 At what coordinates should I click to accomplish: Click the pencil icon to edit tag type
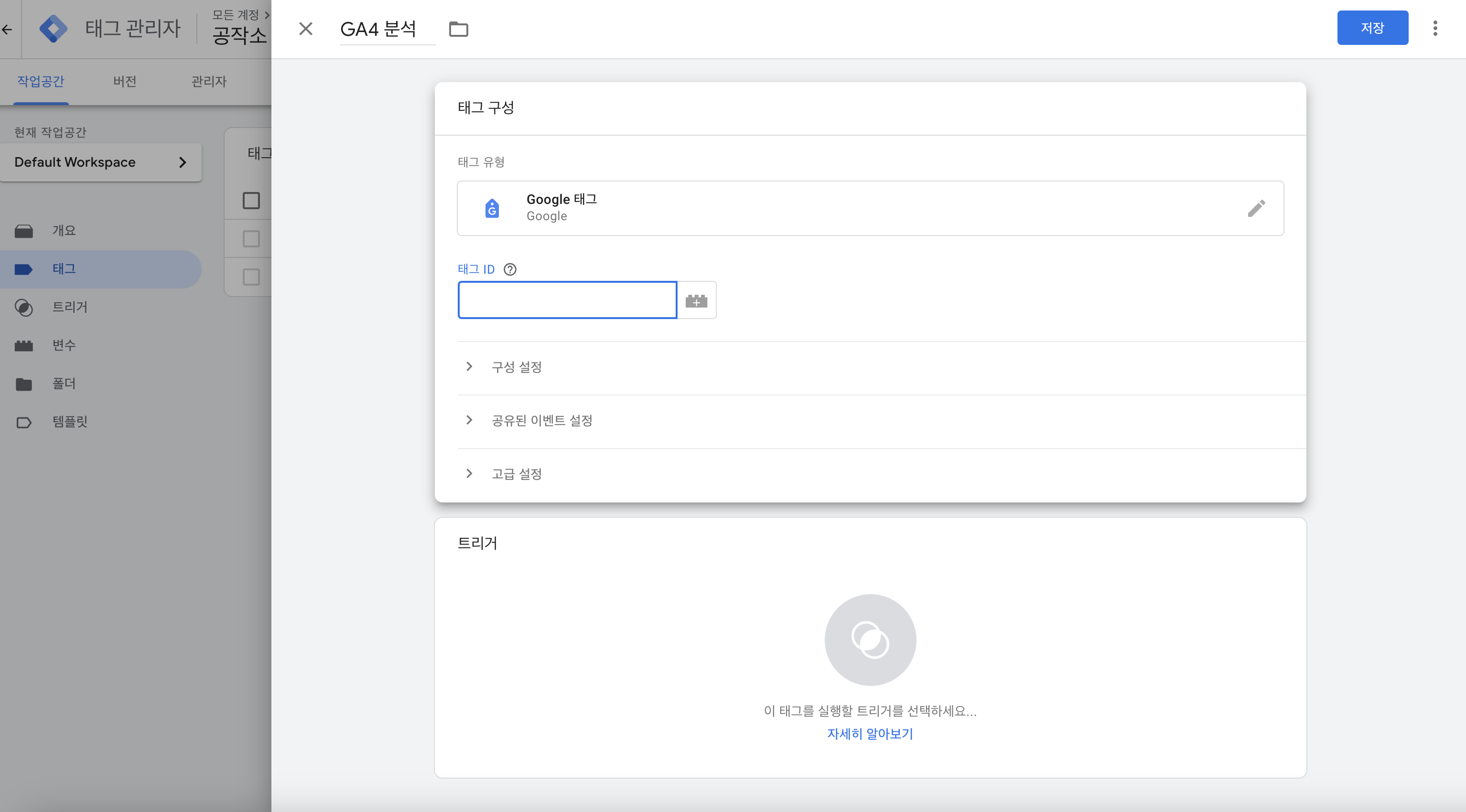(x=1256, y=208)
